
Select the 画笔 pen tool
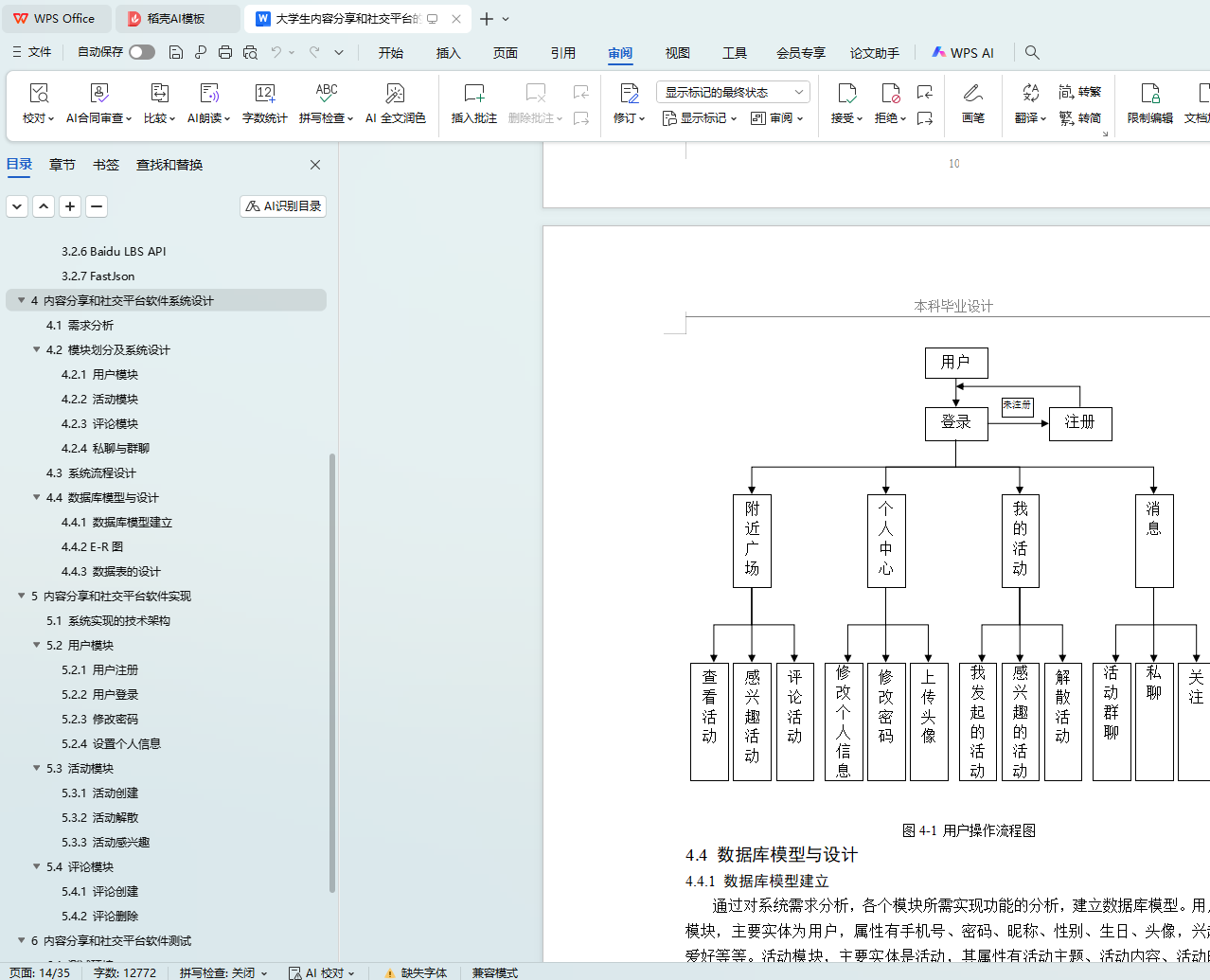972,103
